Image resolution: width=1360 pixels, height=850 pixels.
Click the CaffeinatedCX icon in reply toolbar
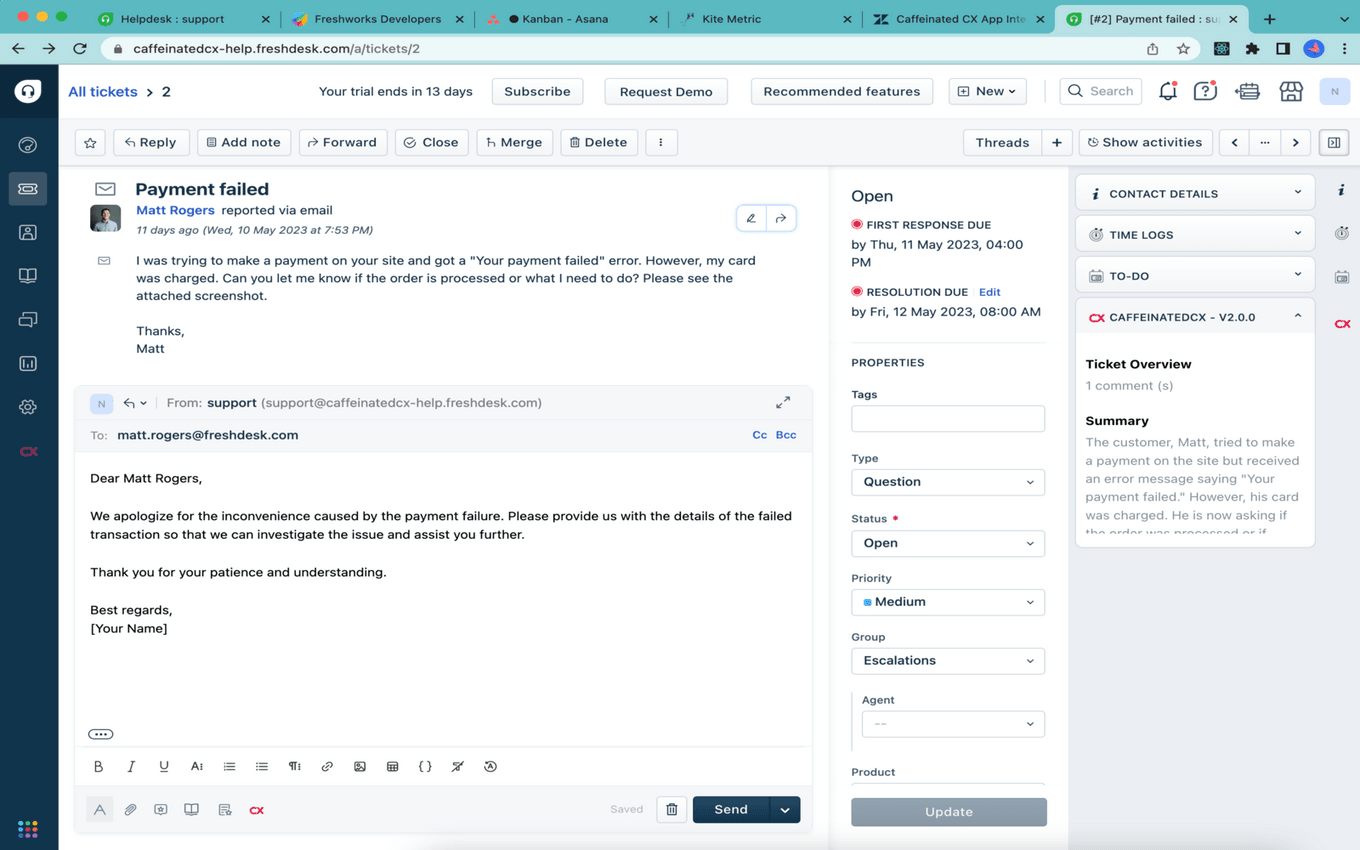coord(257,810)
